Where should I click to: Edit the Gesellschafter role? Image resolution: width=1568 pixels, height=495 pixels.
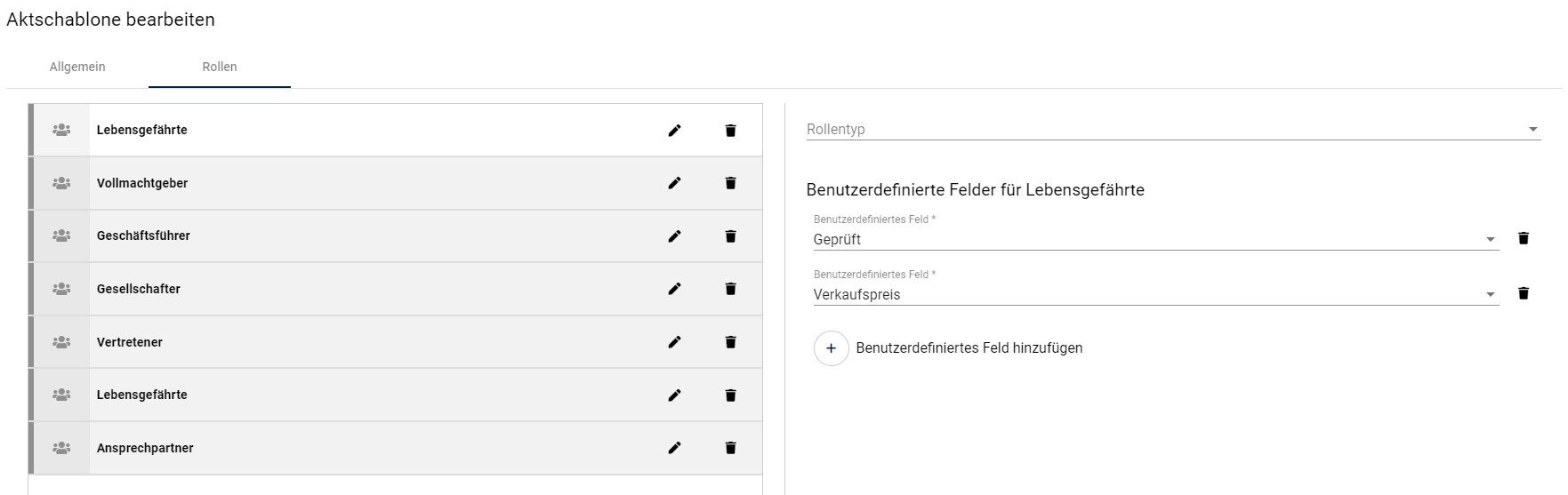[x=674, y=289]
